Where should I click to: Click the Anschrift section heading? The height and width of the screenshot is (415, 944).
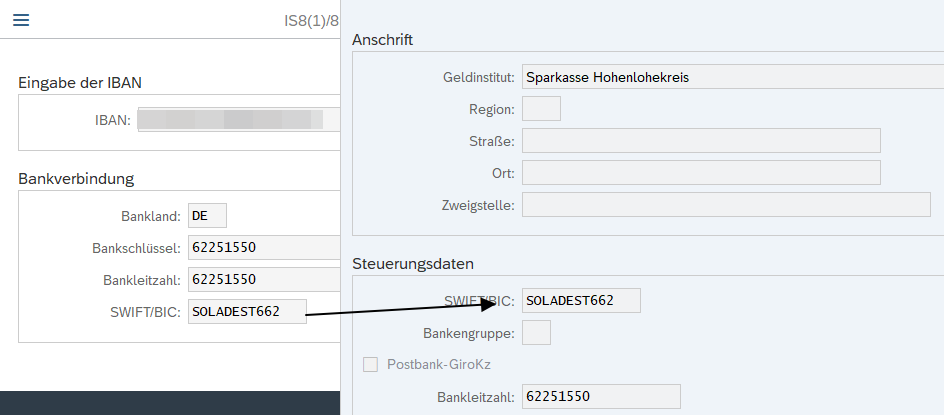click(383, 40)
